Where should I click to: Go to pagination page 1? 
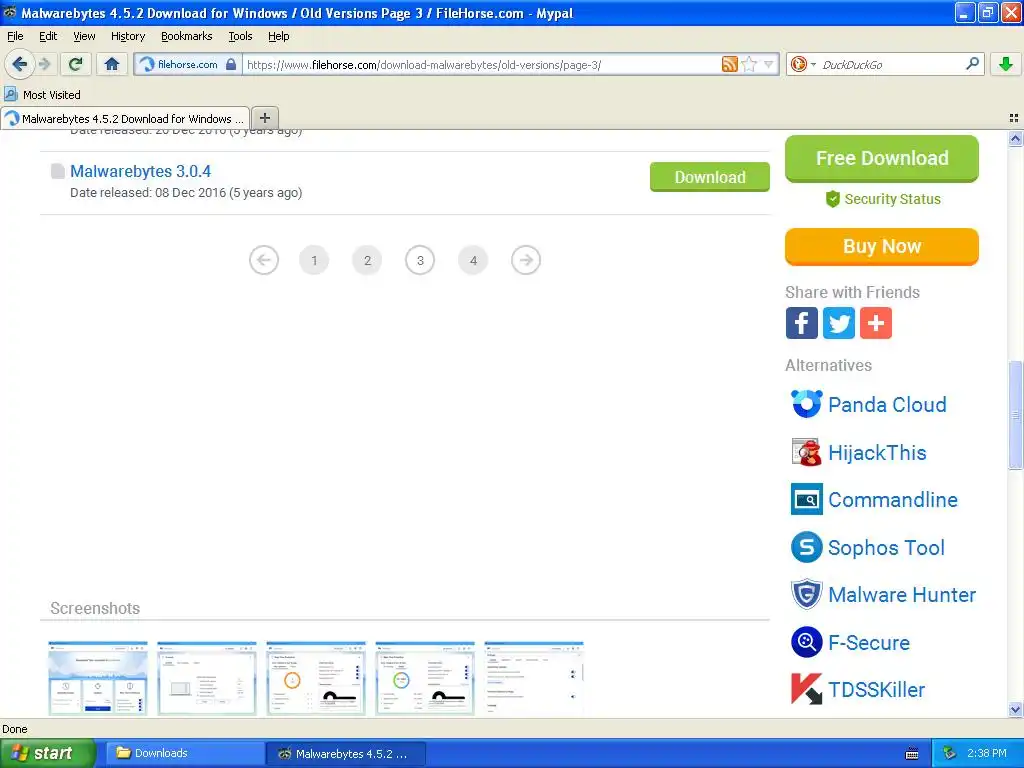314,260
